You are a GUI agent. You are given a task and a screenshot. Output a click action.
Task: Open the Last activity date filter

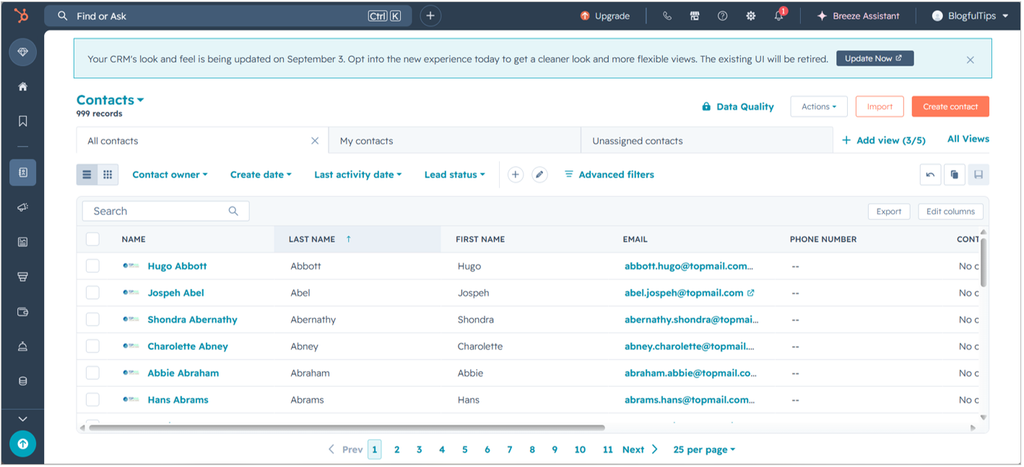pyautogui.click(x=357, y=174)
